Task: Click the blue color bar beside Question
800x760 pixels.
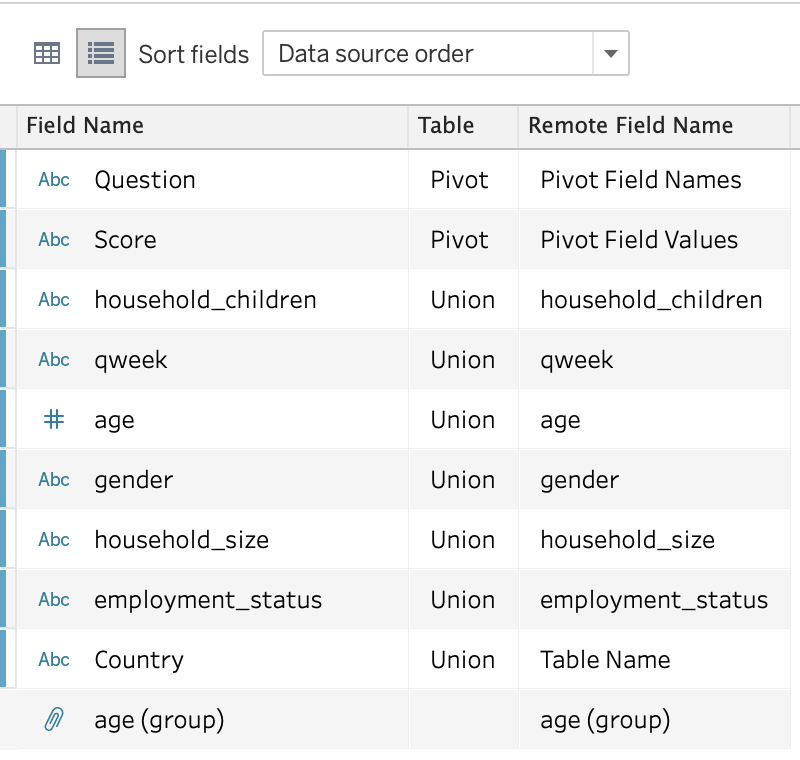Action: point(3,180)
